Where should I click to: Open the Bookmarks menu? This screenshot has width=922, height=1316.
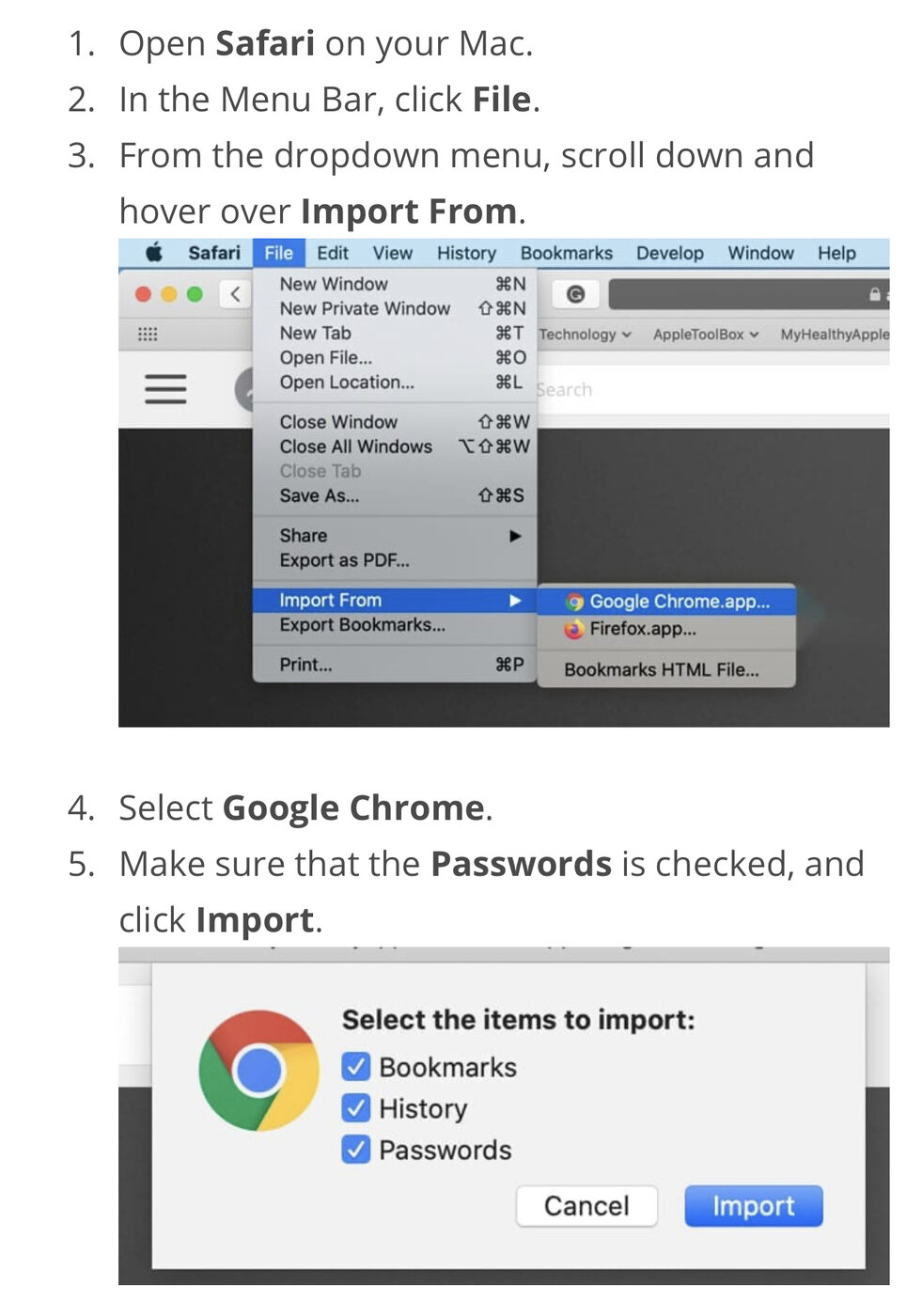[x=567, y=253]
